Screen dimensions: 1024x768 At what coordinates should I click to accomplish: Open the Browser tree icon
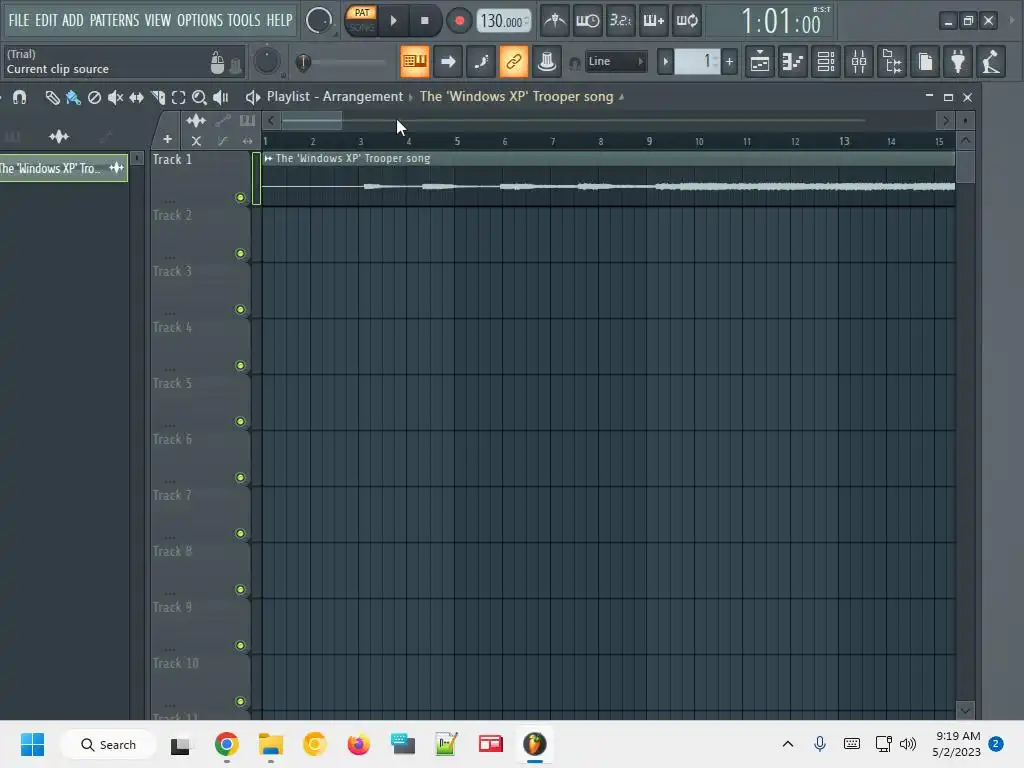click(892, 62)
